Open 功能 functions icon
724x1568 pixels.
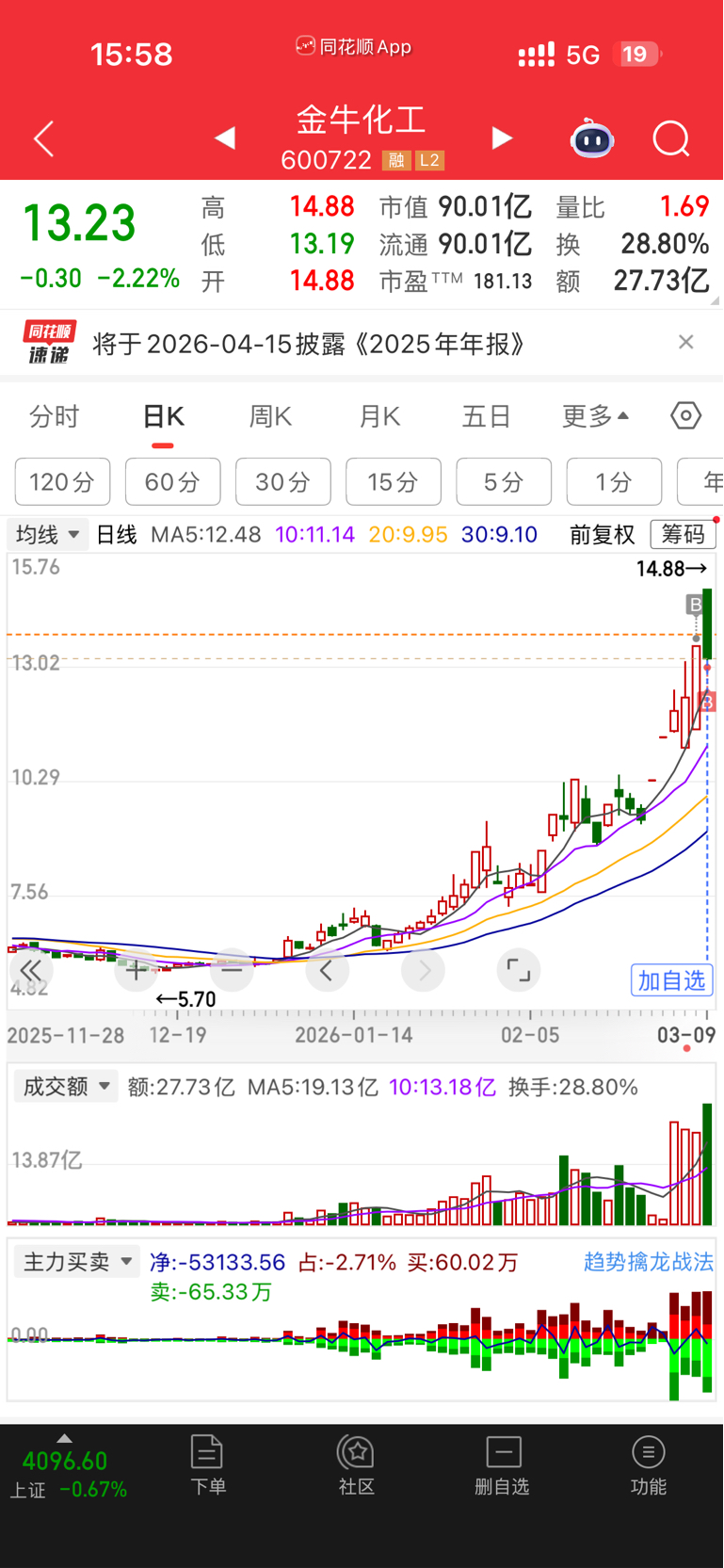(649, 1465)
